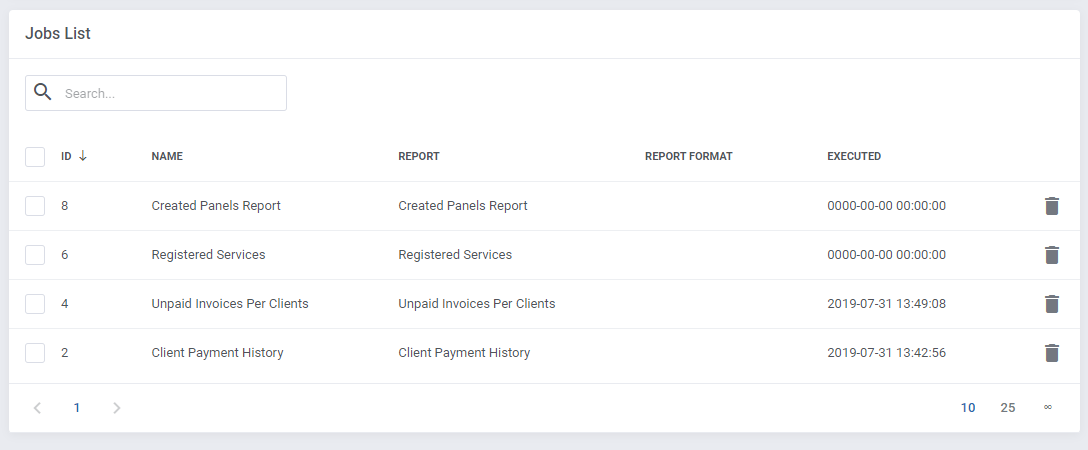Toggle the select-all checkbox in header

[35, 157]
